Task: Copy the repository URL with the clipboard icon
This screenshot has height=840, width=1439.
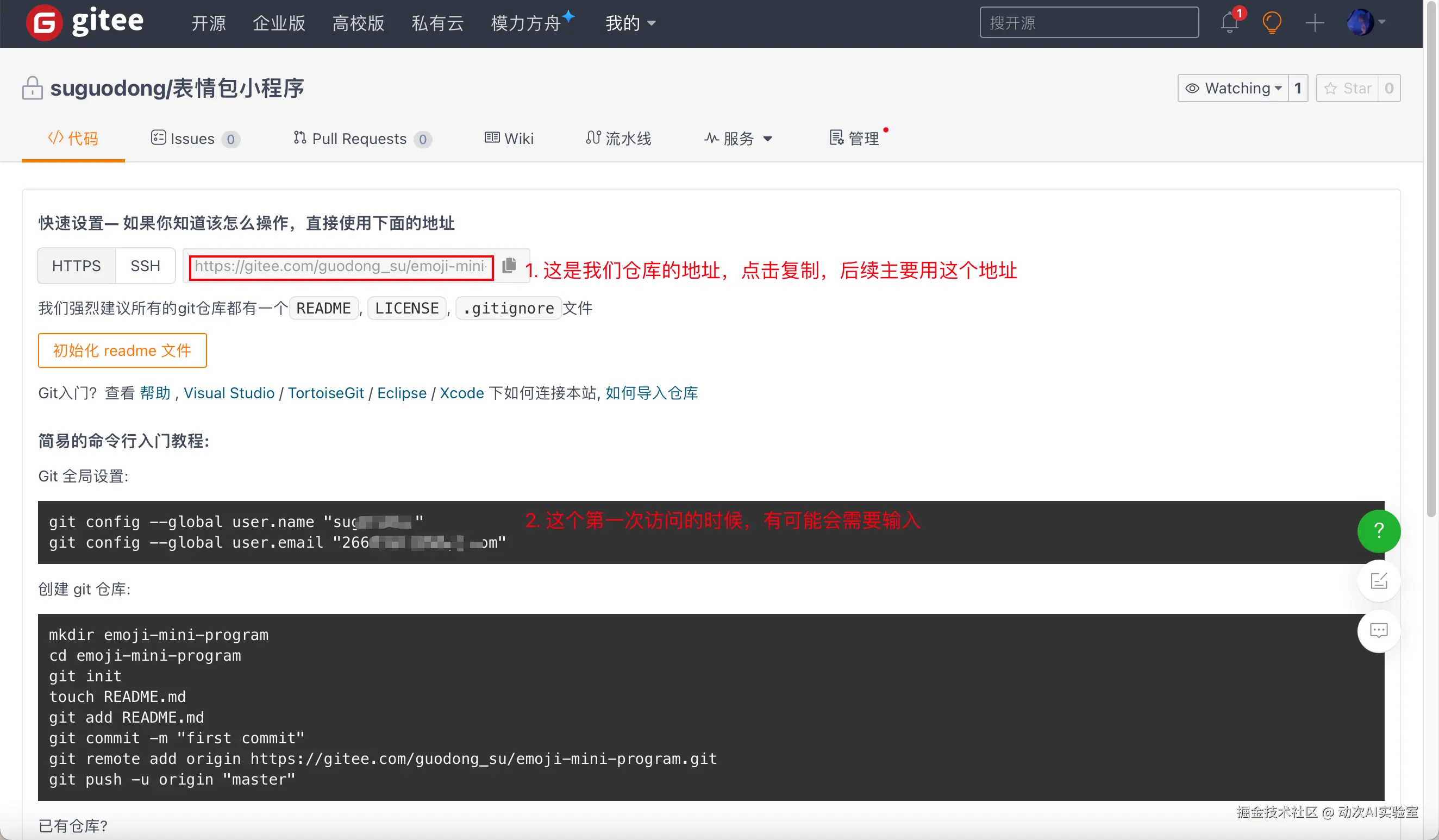Action: tap(509, 266)
